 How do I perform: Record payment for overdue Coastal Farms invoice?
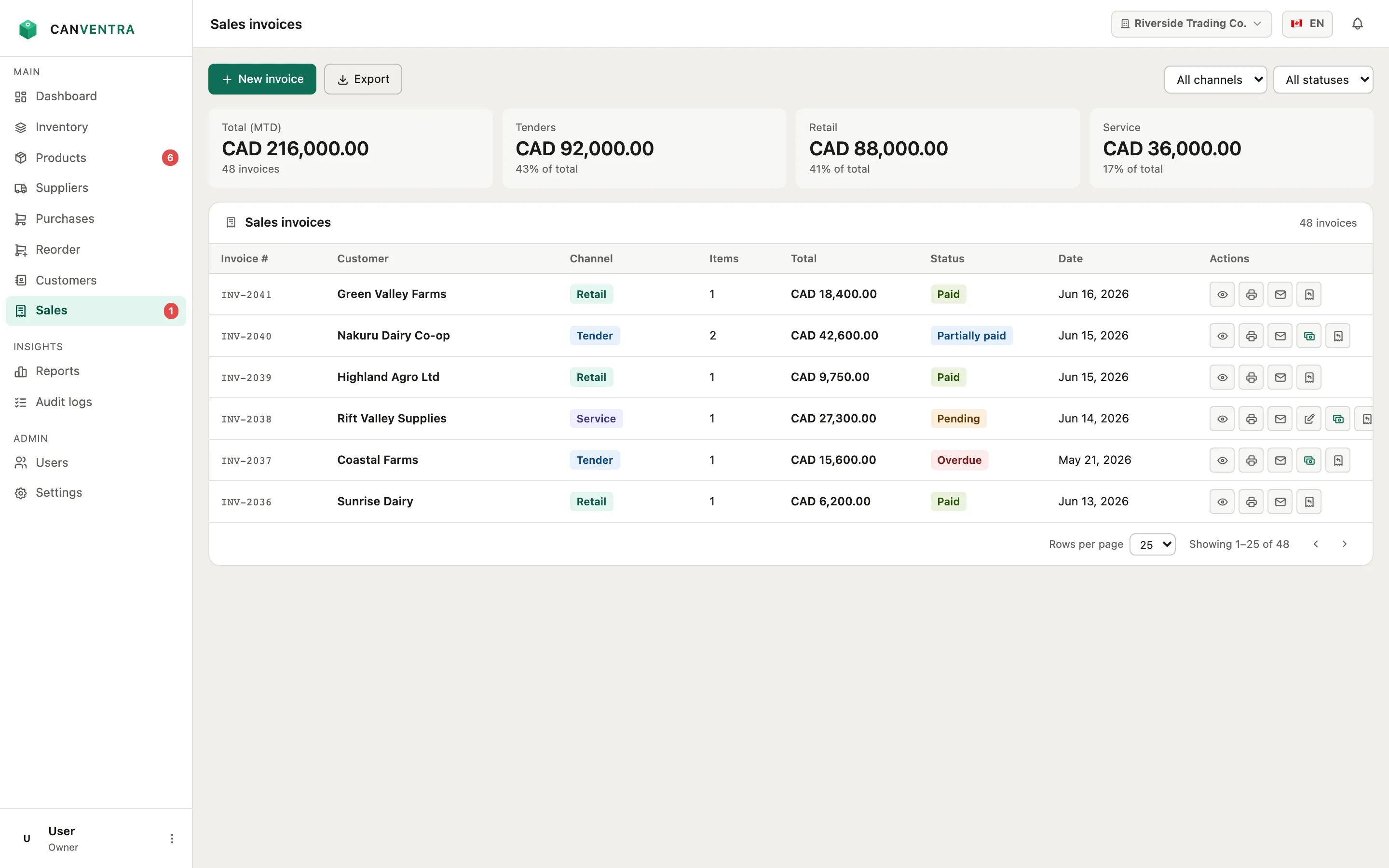pos(1309,460)
